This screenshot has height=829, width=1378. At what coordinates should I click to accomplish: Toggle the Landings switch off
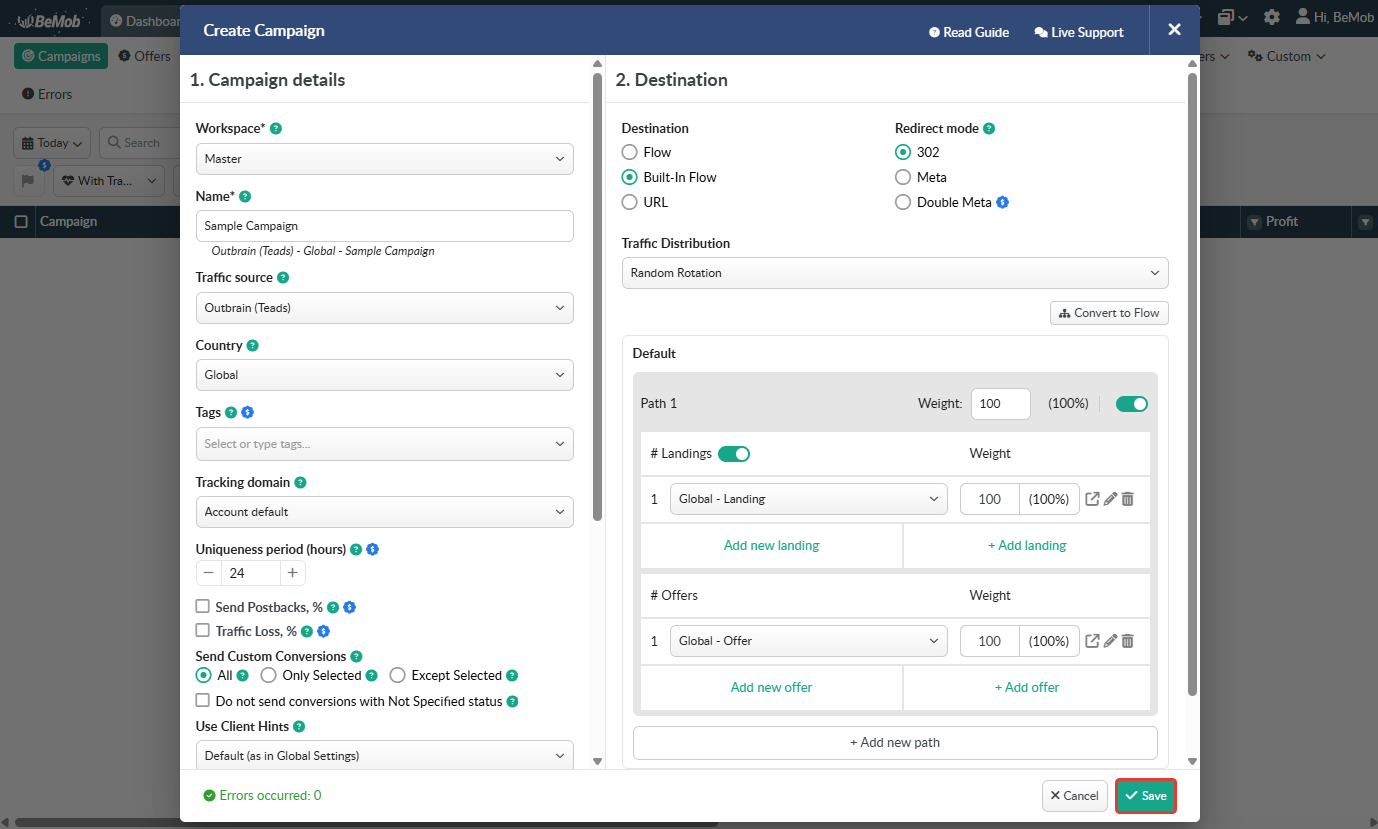coord(734,454)
